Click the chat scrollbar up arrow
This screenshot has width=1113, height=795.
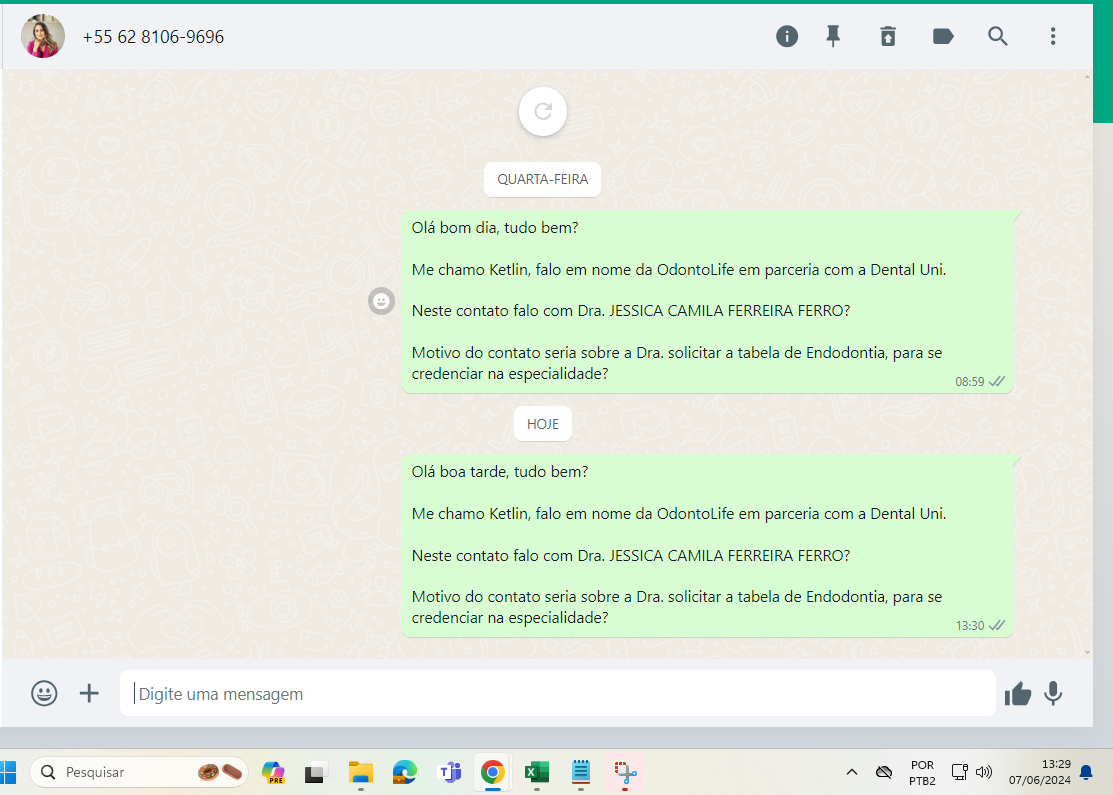click(1087, 75)
